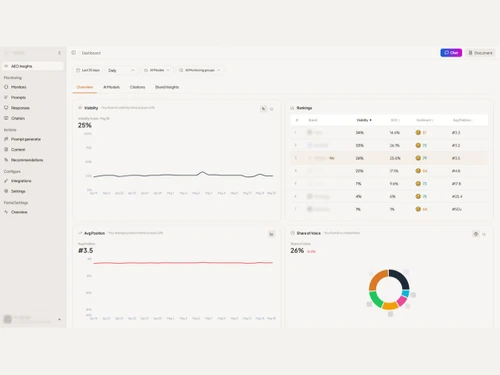Click the Prompts list icon
Viewport: 500px width, 375px height.
click(6, 97)
